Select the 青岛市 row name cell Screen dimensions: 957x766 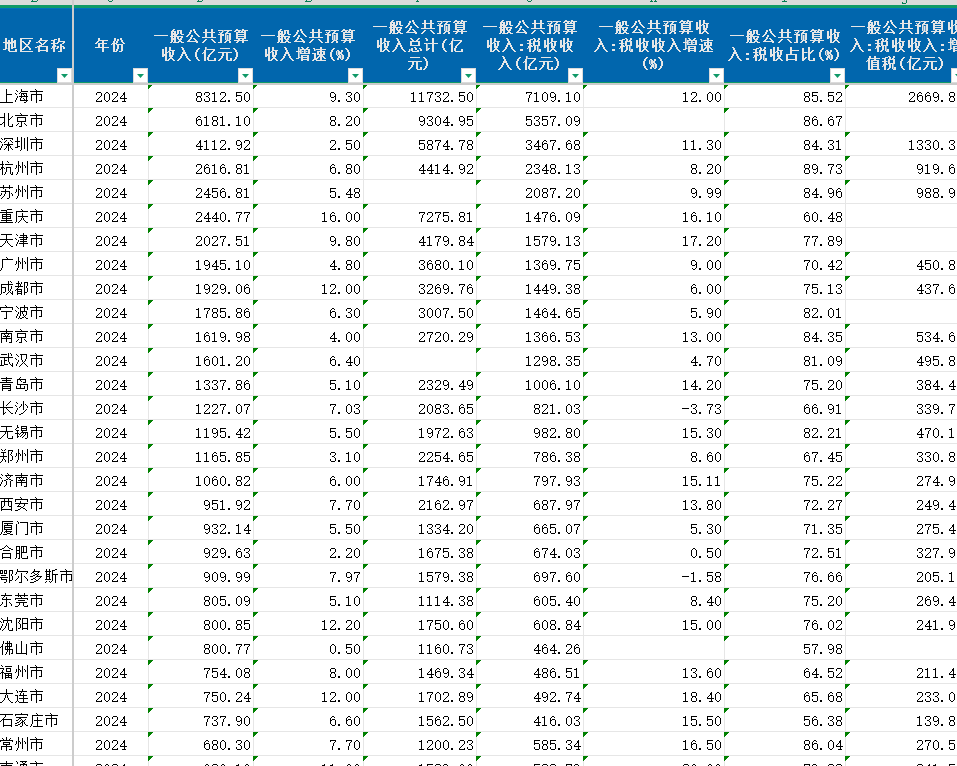coord(36,385)
